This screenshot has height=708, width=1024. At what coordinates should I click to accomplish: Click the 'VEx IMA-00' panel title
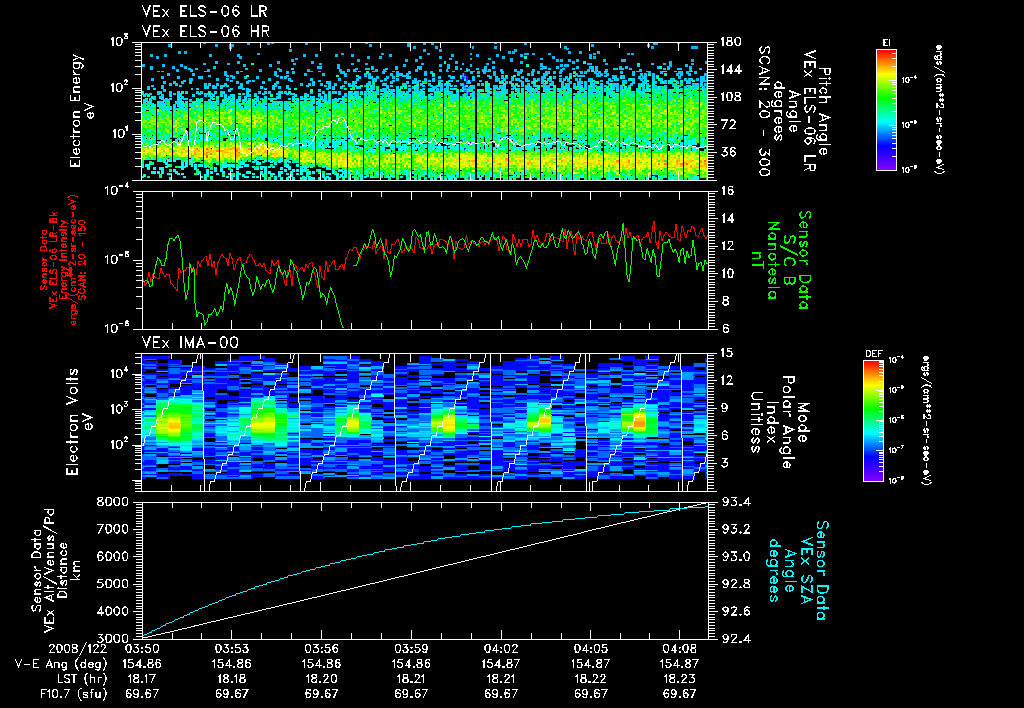190,342
